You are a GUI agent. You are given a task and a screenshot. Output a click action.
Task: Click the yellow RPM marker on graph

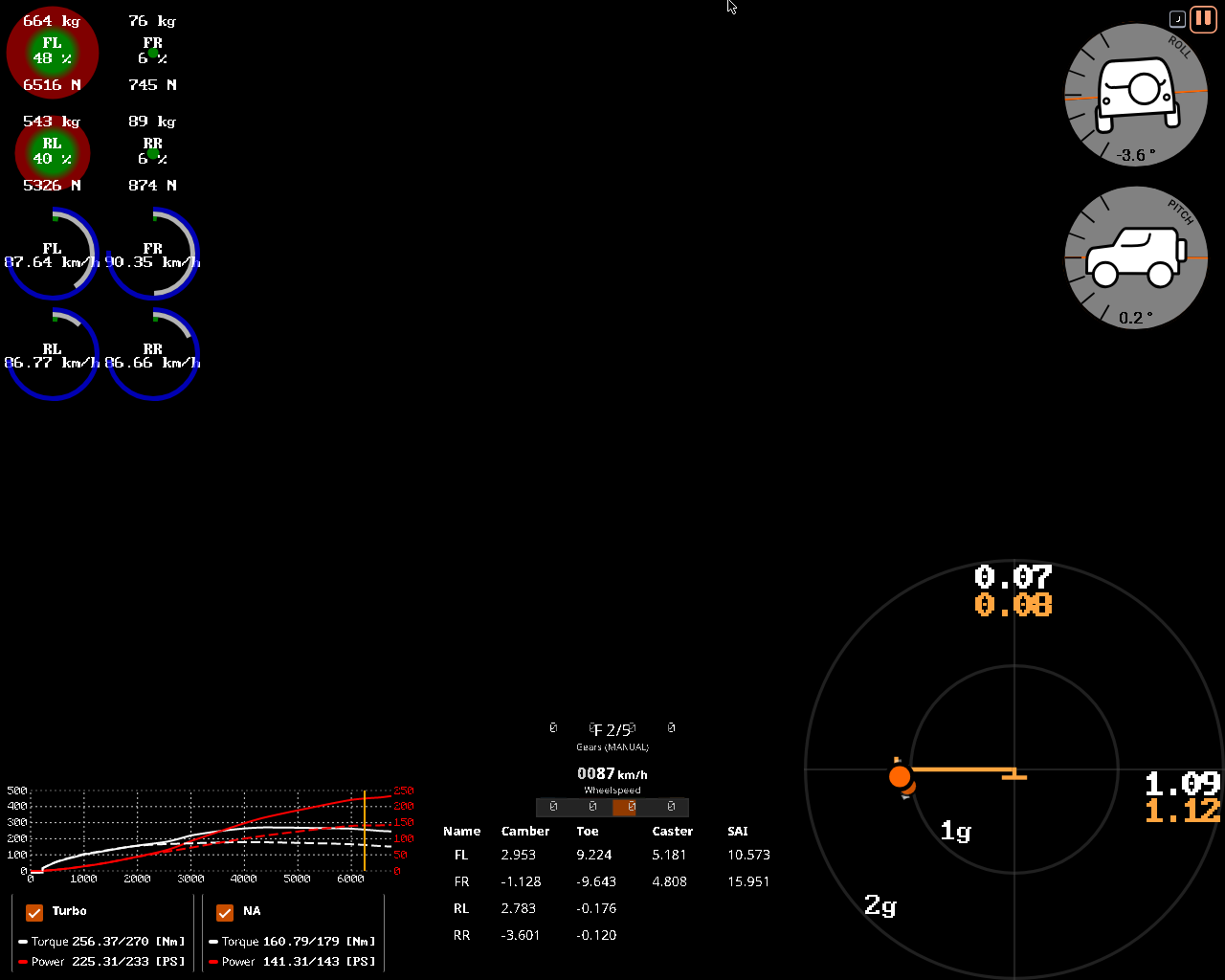pyautogui.click(x=365, y=831)
